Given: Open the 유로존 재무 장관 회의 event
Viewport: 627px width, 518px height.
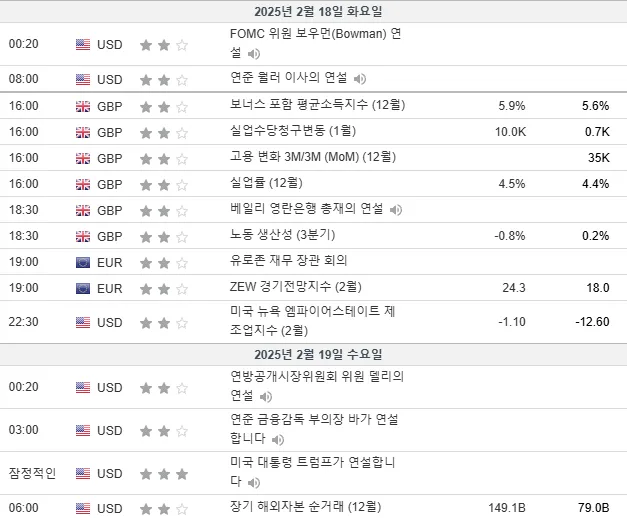Looking at the screenshot, I should coord(288,261).
